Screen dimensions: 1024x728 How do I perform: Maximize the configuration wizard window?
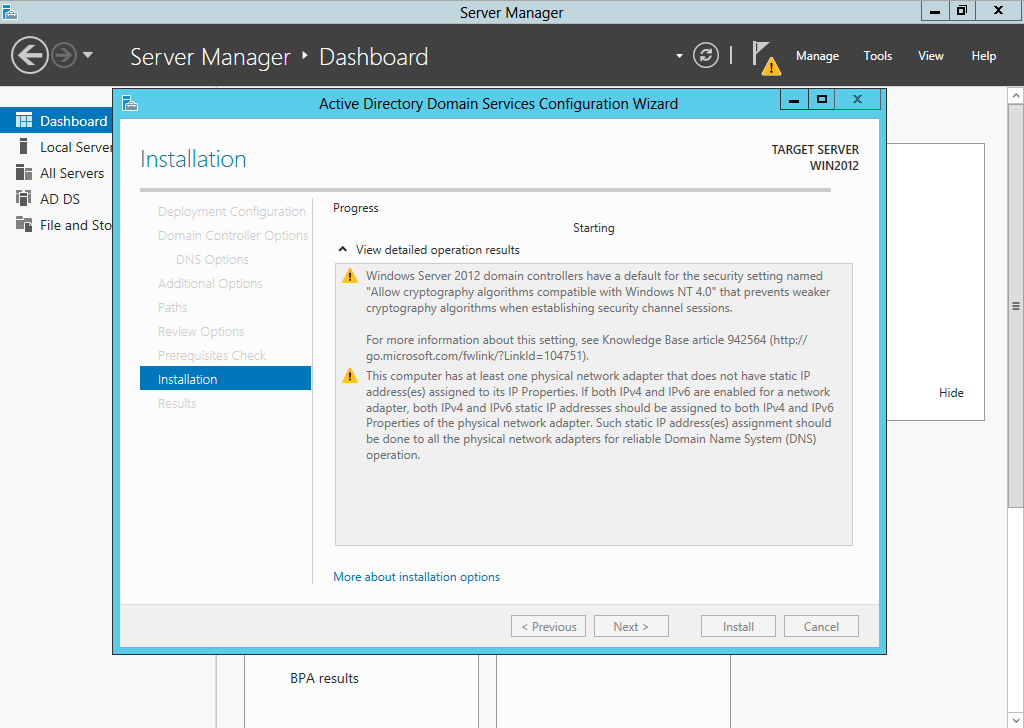coord(822,100)
